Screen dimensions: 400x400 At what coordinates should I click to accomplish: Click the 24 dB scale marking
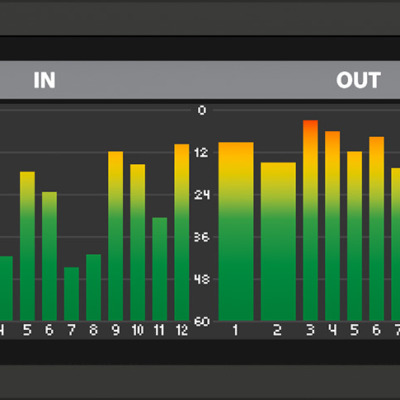click(202, 195)
